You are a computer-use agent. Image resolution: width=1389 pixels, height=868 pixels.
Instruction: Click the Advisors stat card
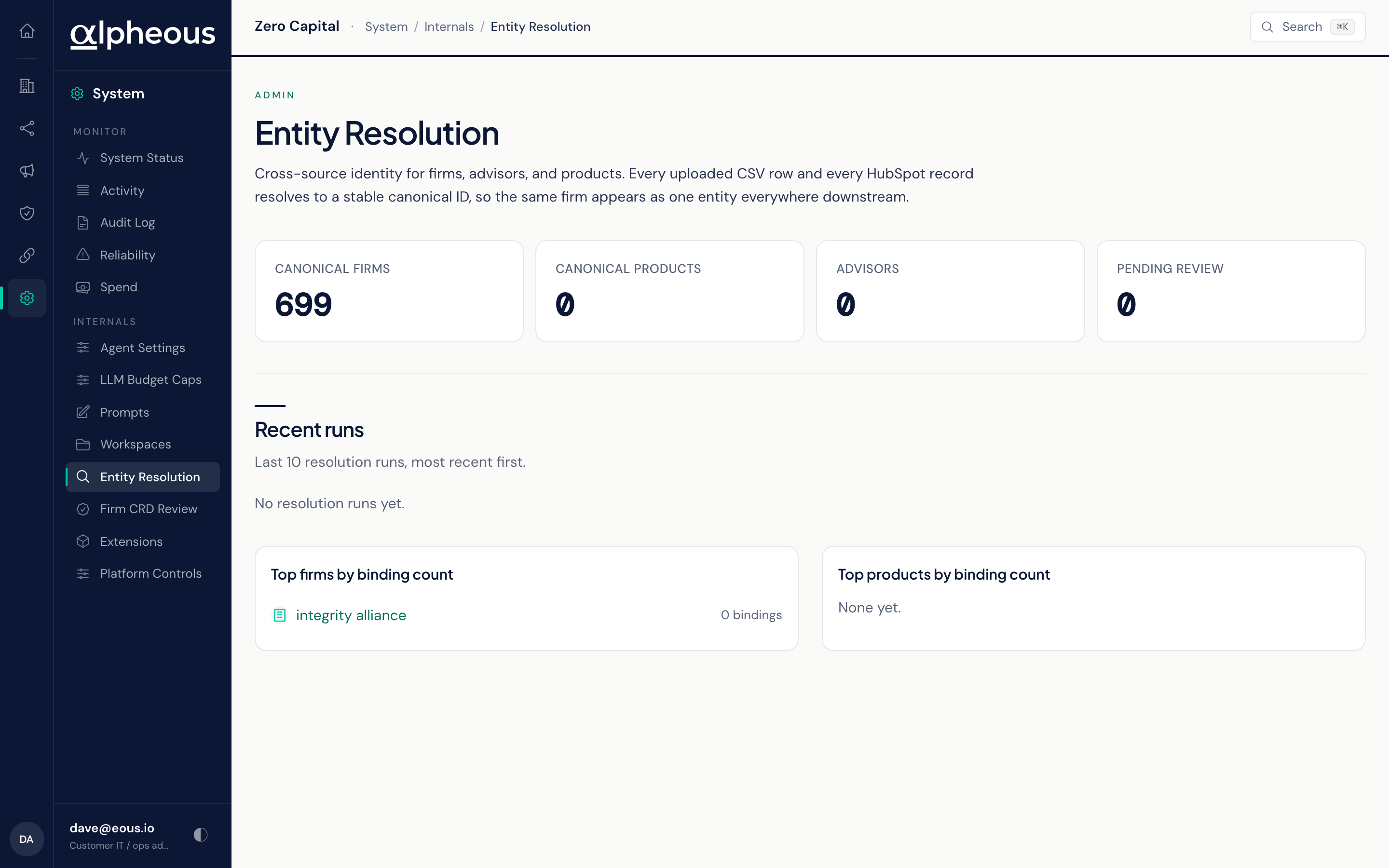pyautogui.click(x=950, y=291)
